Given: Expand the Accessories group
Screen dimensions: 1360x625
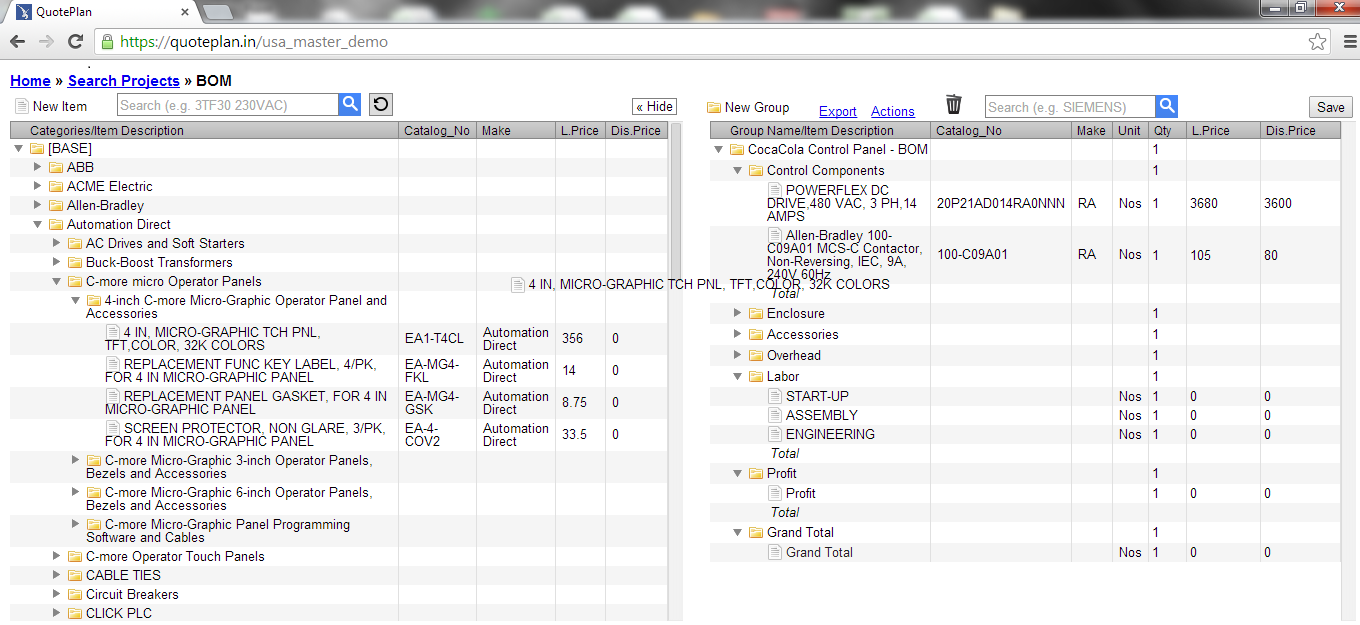Looking at the screenshot, I should pos(738,334).
